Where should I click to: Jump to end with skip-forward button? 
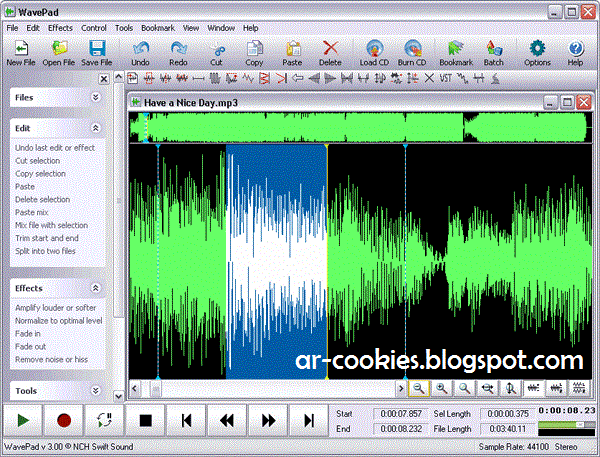click(x=308, y=420)
